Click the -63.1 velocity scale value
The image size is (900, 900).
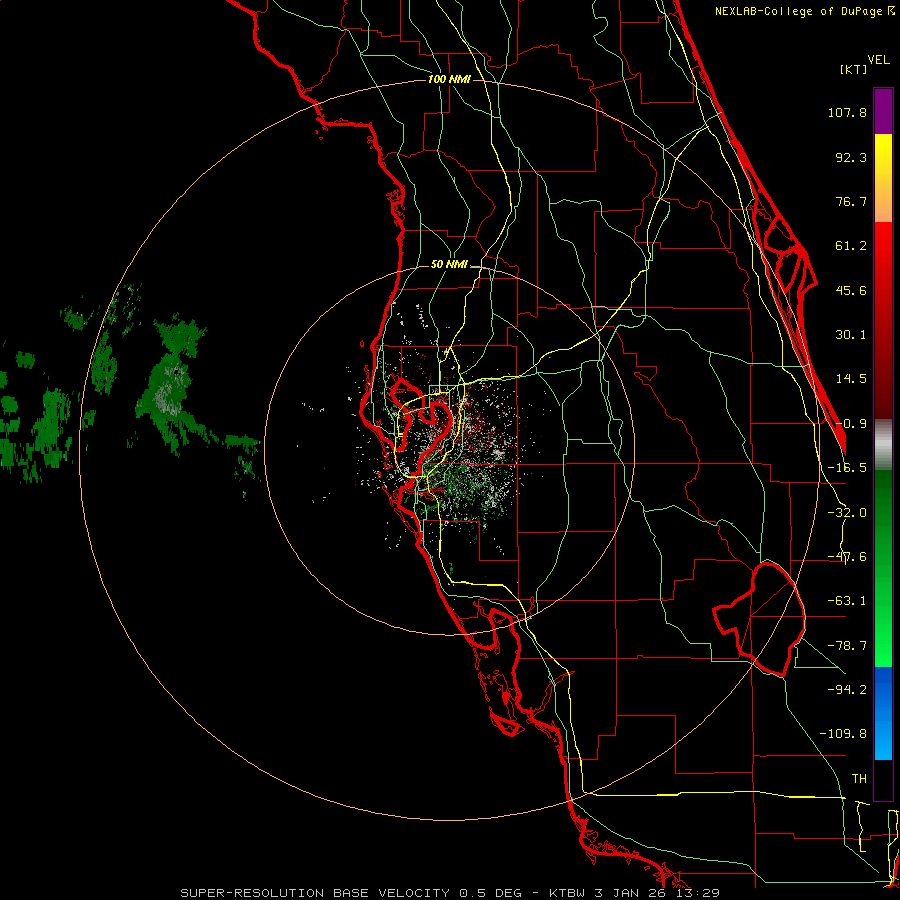pyautogui.click(x=847, y=601)
